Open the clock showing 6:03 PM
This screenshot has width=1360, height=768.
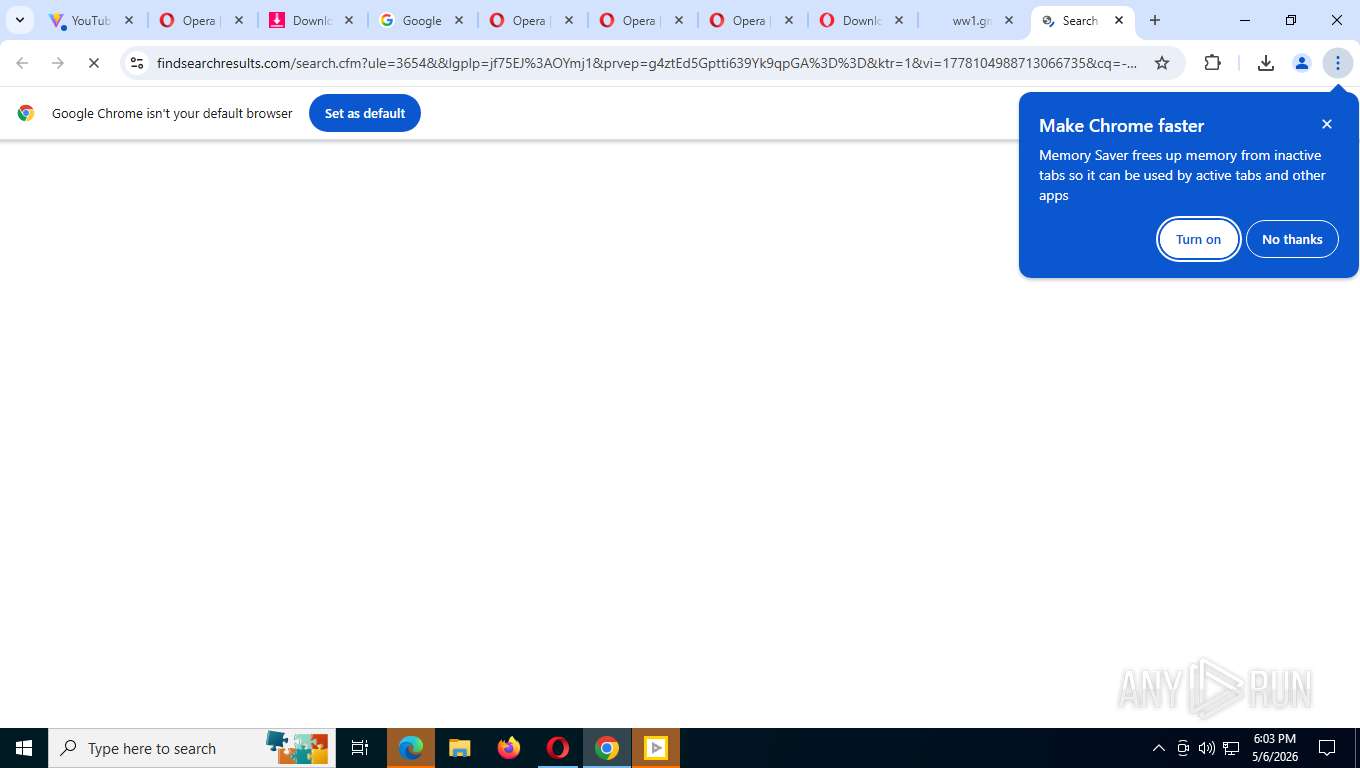[x=1275, y=748]
